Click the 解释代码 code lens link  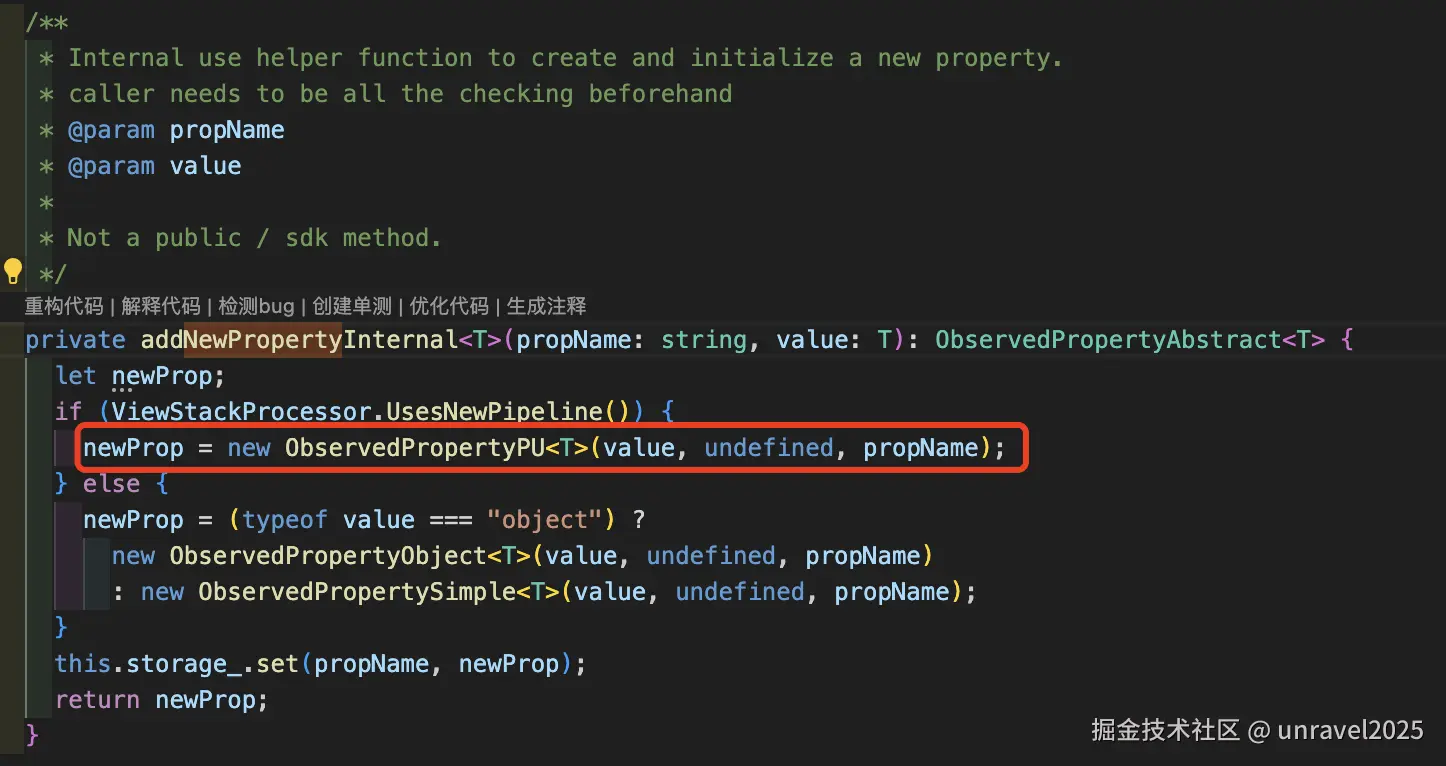point(162,306)
